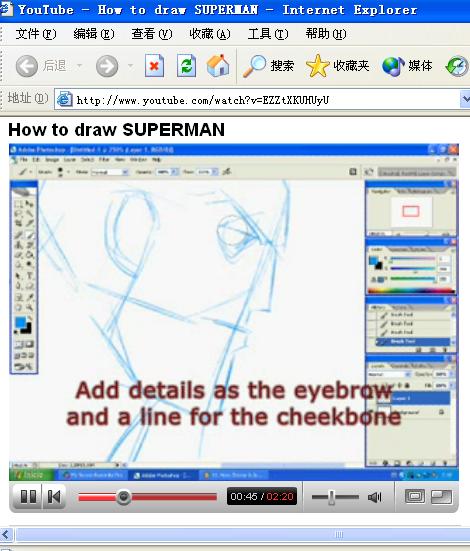Switch player to normal size view icon
The image size is (470, 551).
click(x=415, y=497)
